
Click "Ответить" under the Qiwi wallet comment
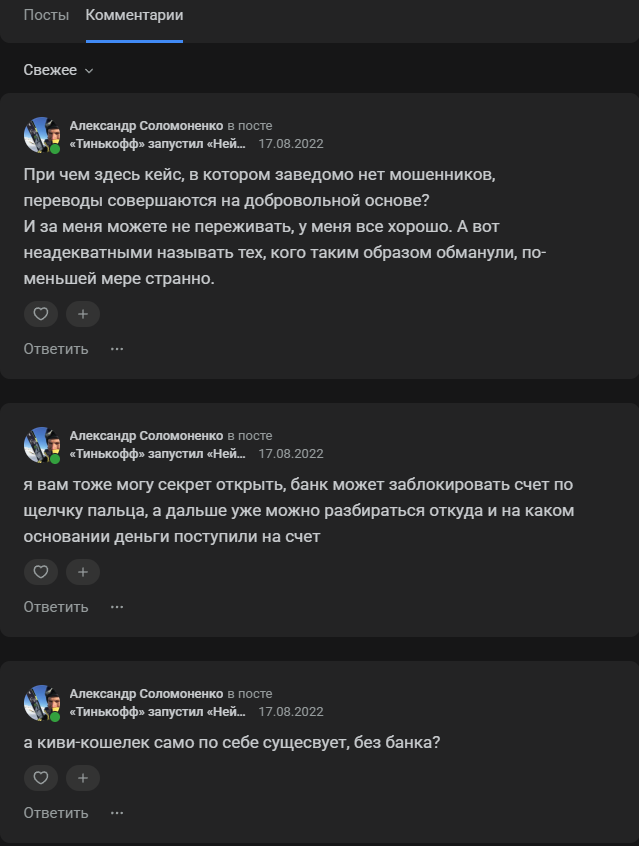(56, 813)
